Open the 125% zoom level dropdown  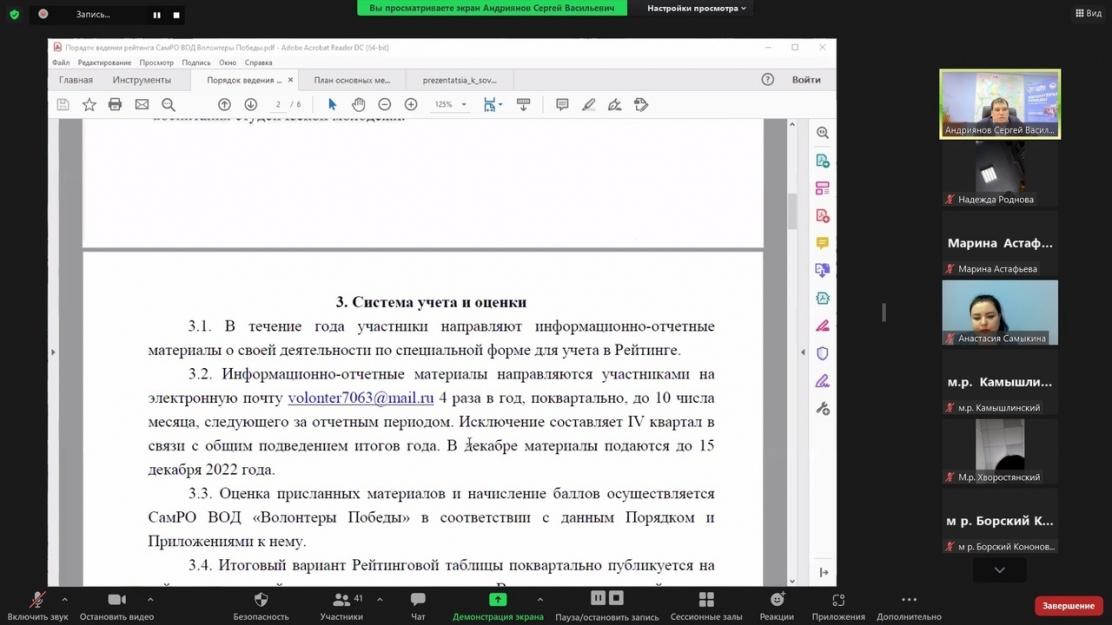463,105
